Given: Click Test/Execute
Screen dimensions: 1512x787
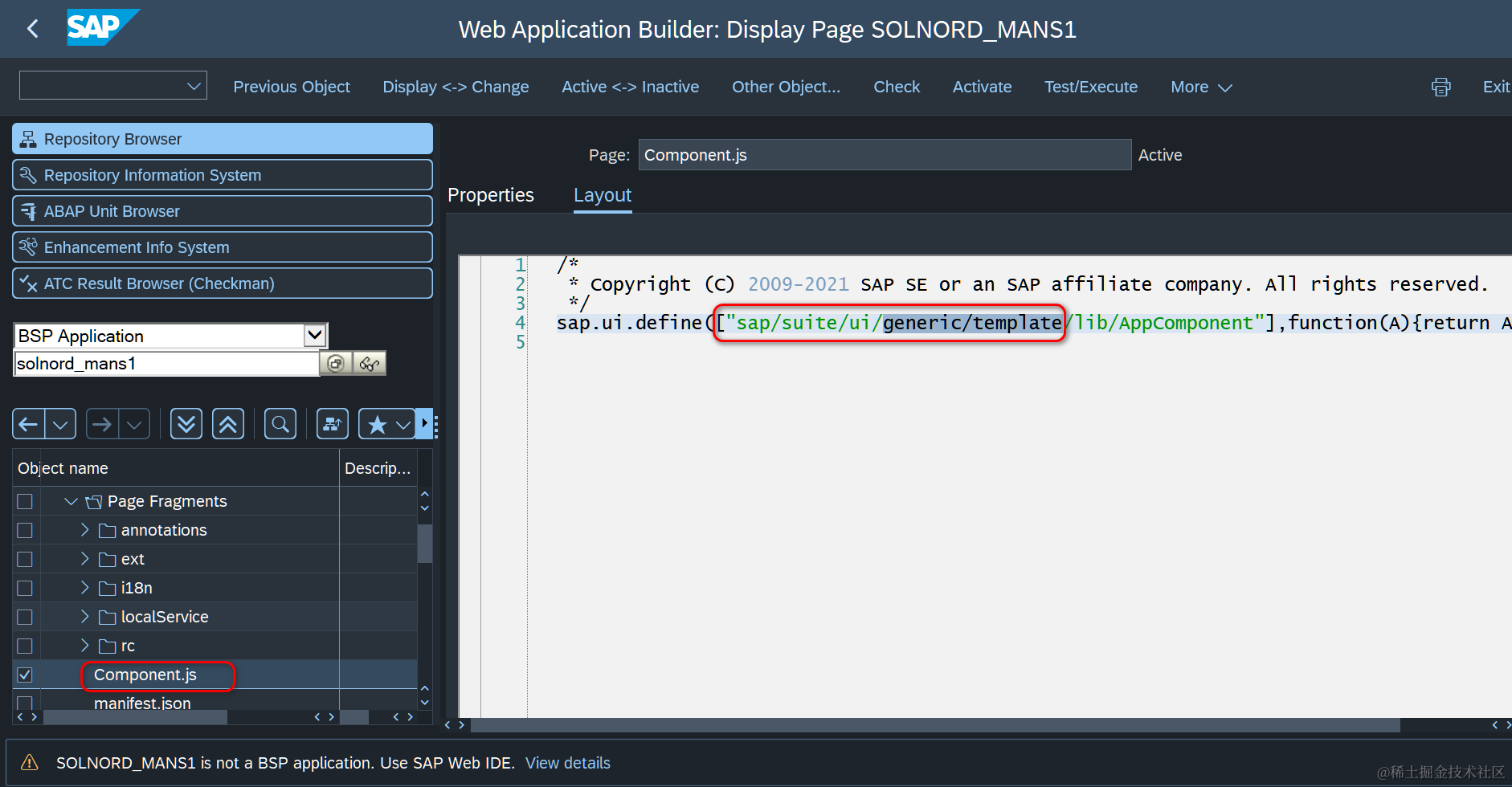Looking at the screenshot, I should pyautogui.click(x=1091, y=87).
